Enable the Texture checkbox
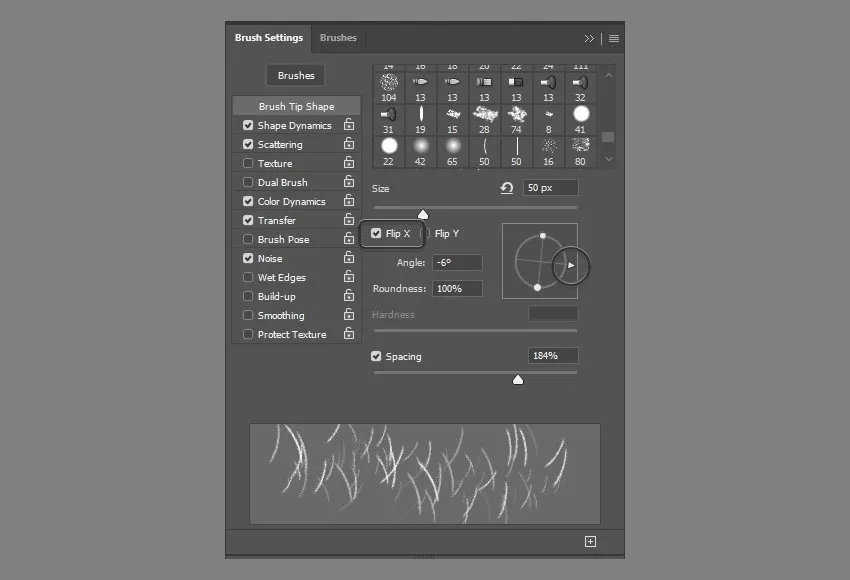Viewport: 850px width, 580px height. pyautogui.click(x=248, y=163)
